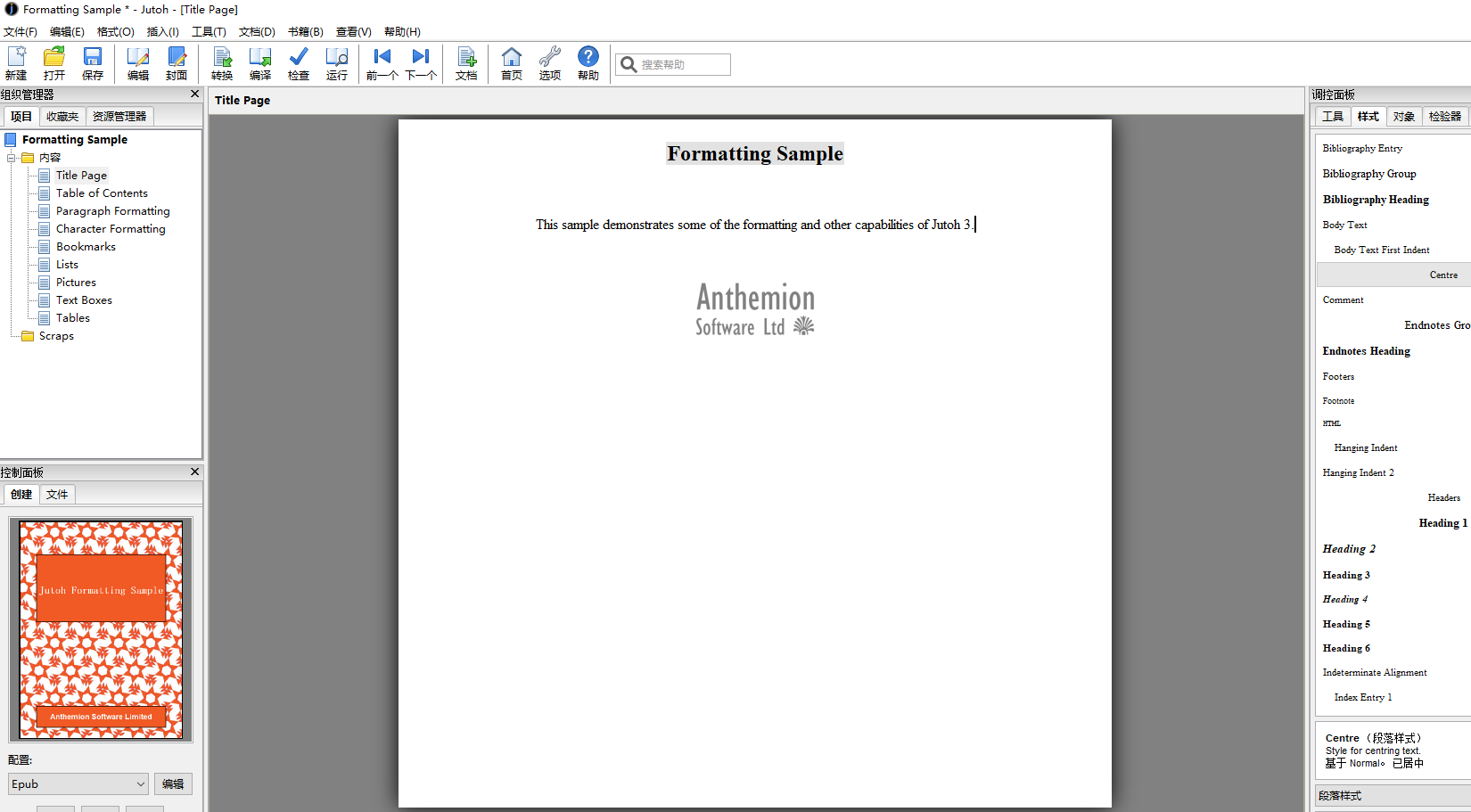
Task: Click the 保存 (Save) disk icon
Action: coord(93,63)
